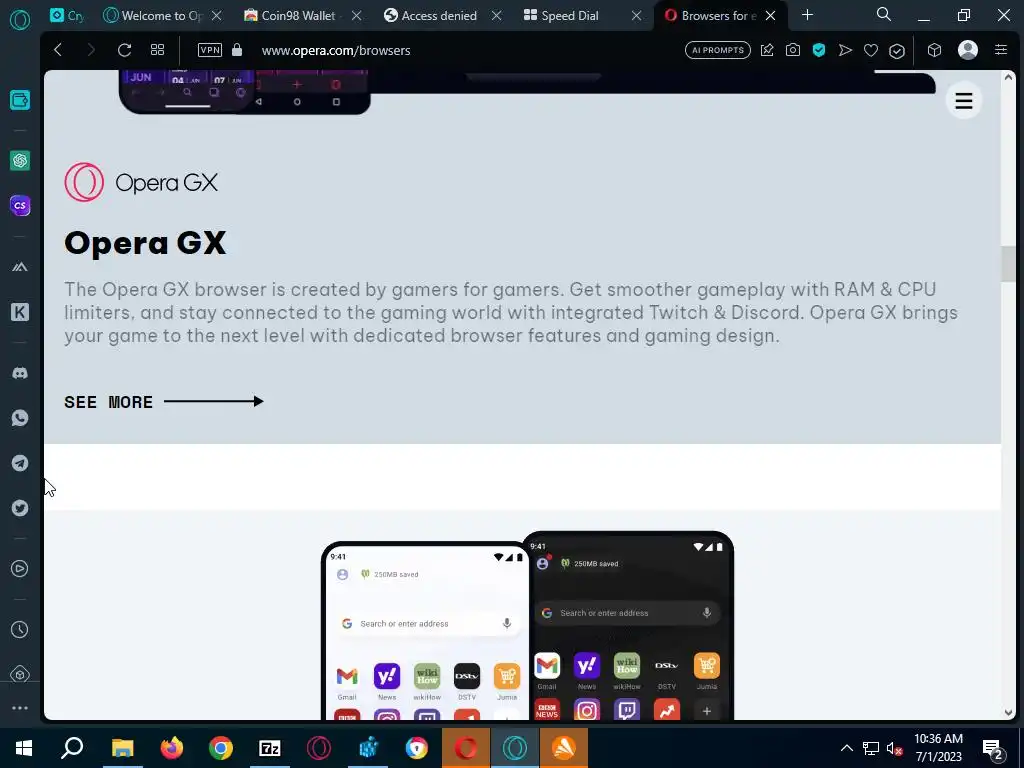Open the Speed Dial grid button
The width and height of the screenshot is (1024, 768).
pyautogui.click(x=157, y=50)
